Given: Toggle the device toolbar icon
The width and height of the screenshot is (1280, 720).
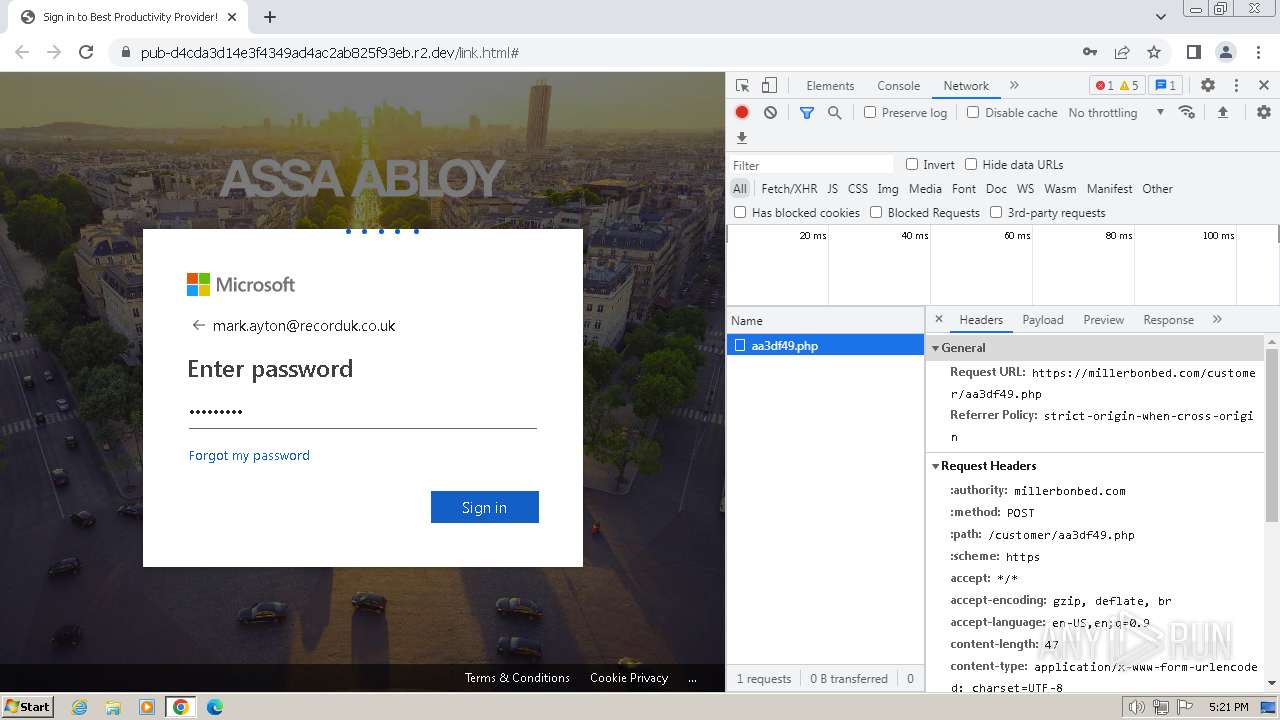Looking at the screenshot, I should click(769, 86).
